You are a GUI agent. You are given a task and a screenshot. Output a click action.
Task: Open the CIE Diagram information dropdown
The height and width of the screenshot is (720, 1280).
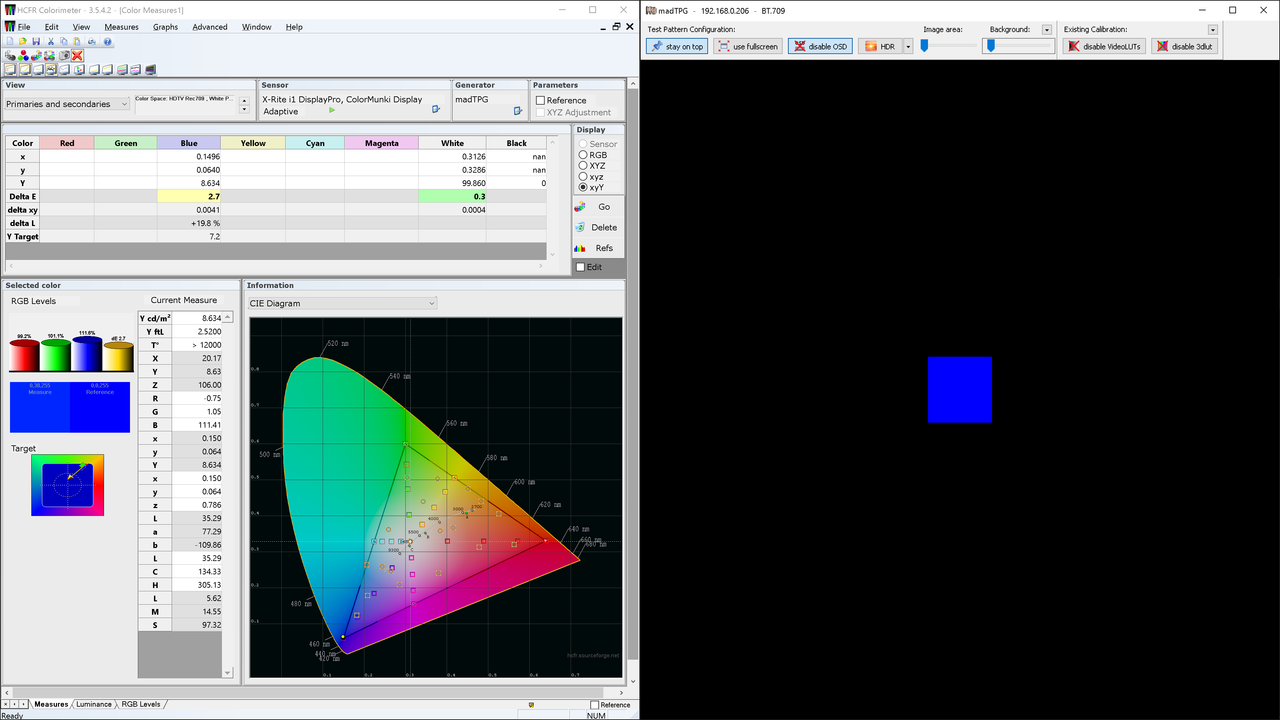click(342, 303)
